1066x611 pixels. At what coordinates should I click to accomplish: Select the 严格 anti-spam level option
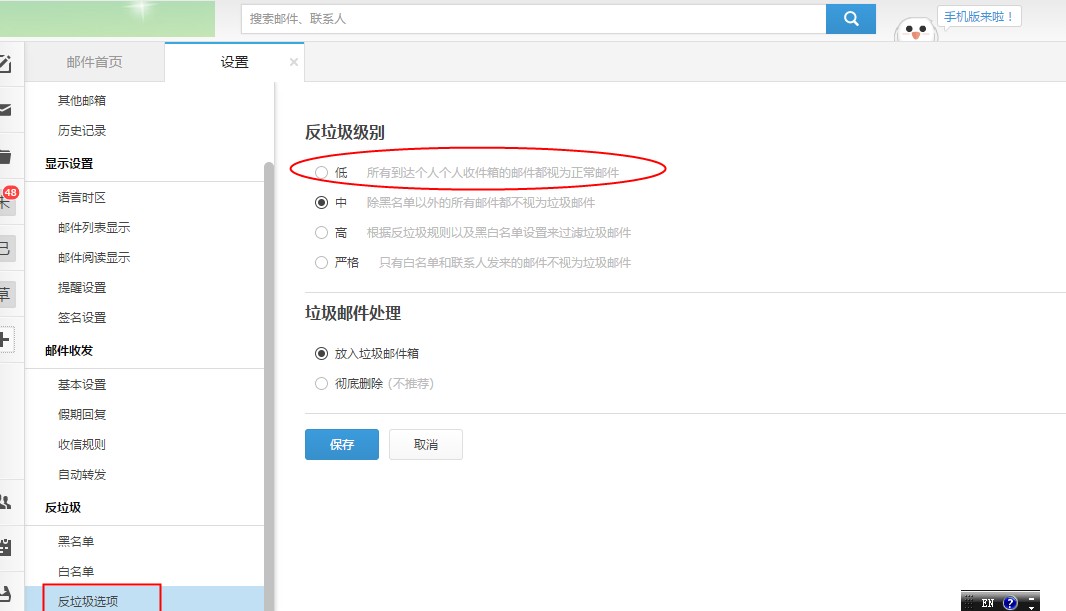[x=321, y=263]
